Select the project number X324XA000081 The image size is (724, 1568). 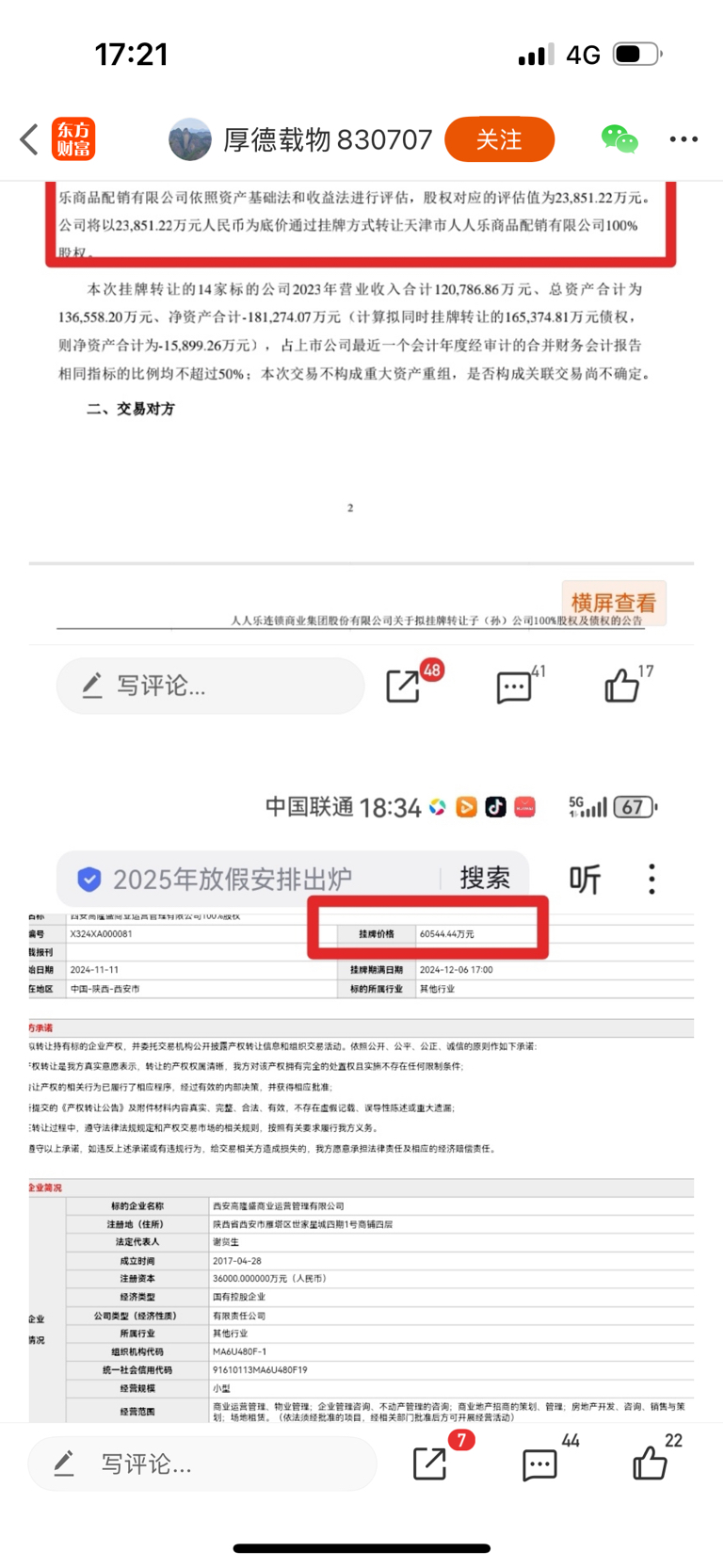point(101,934)
